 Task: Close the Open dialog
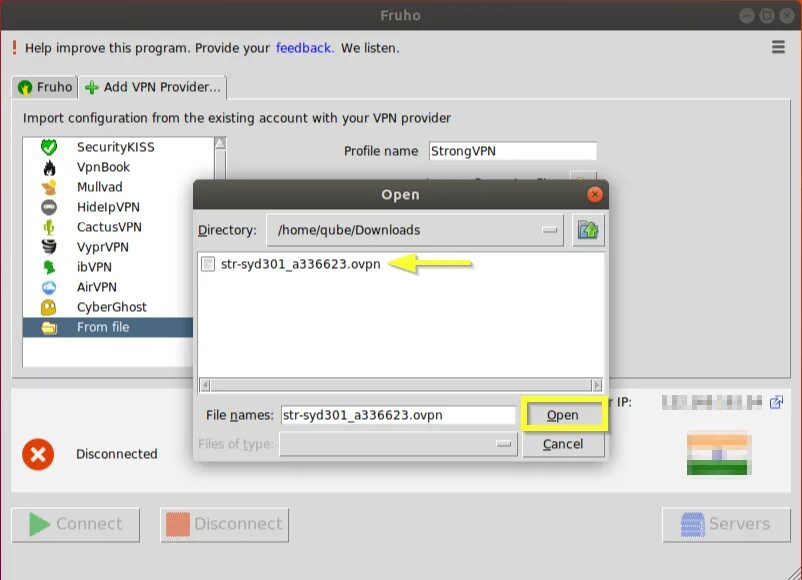pos(594,194)
